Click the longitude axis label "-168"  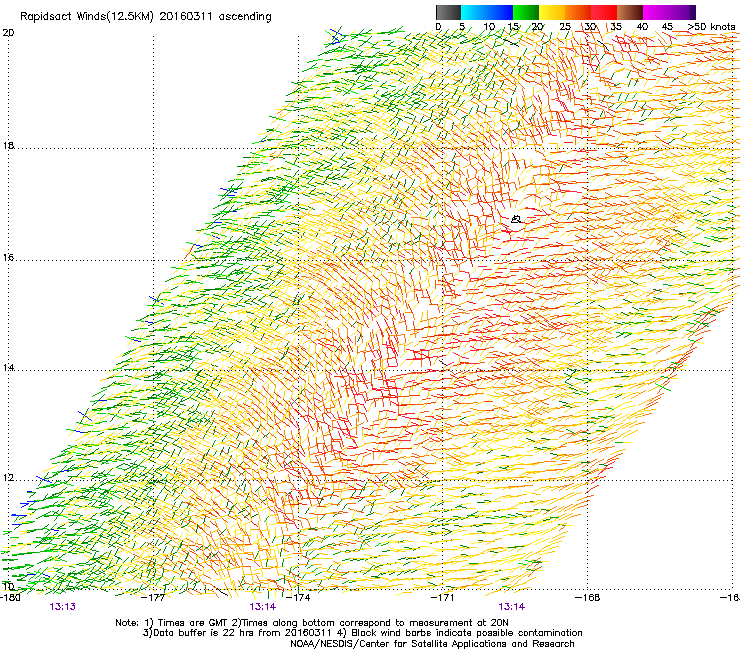pos(588,598)
